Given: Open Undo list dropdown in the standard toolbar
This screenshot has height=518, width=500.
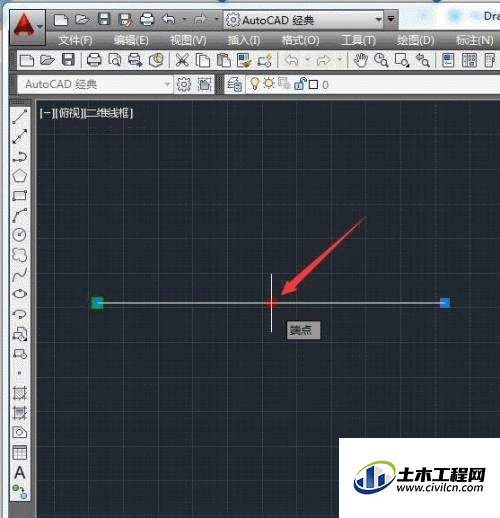Looking at the screenshot, I should pos(308,60).
